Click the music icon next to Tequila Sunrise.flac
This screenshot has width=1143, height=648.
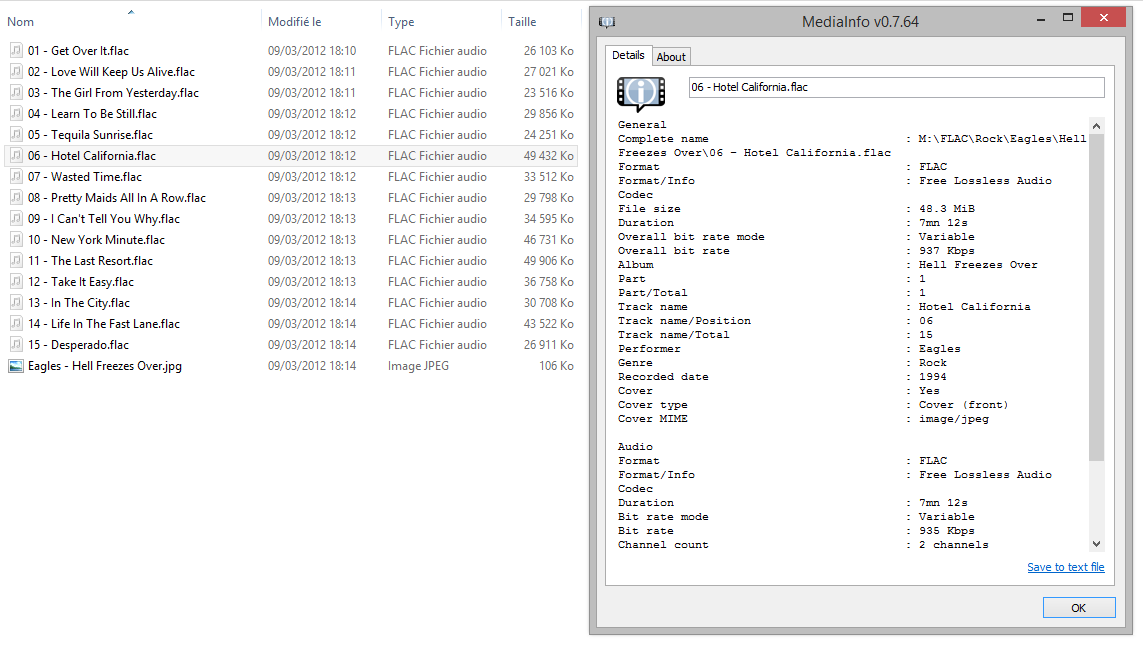(14, 134)
